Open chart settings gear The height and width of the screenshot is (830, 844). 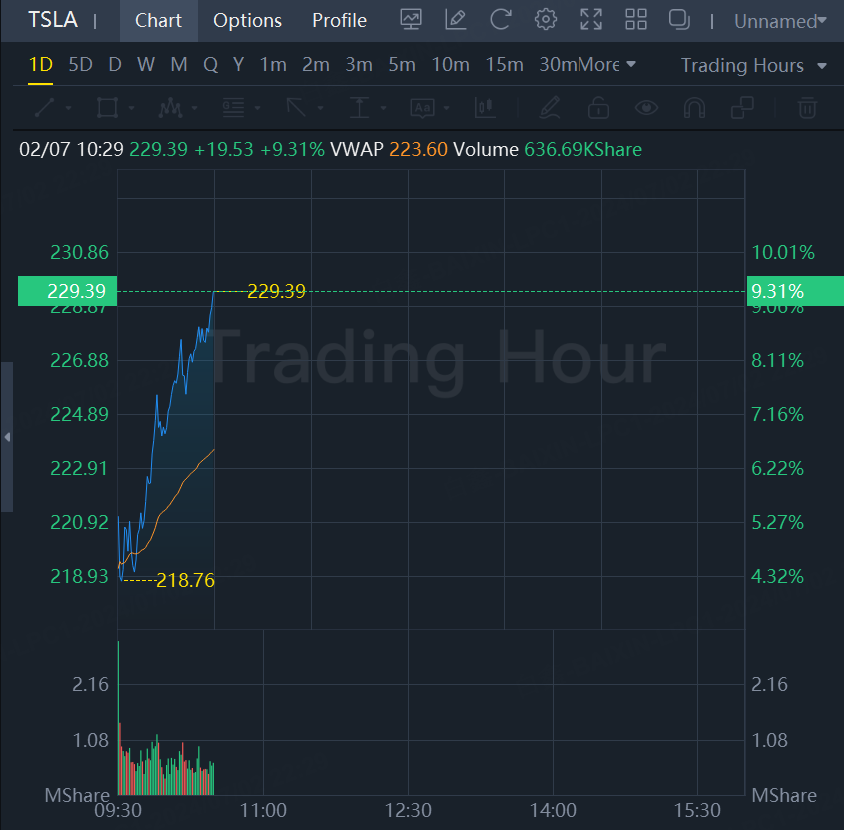(546, 20)
